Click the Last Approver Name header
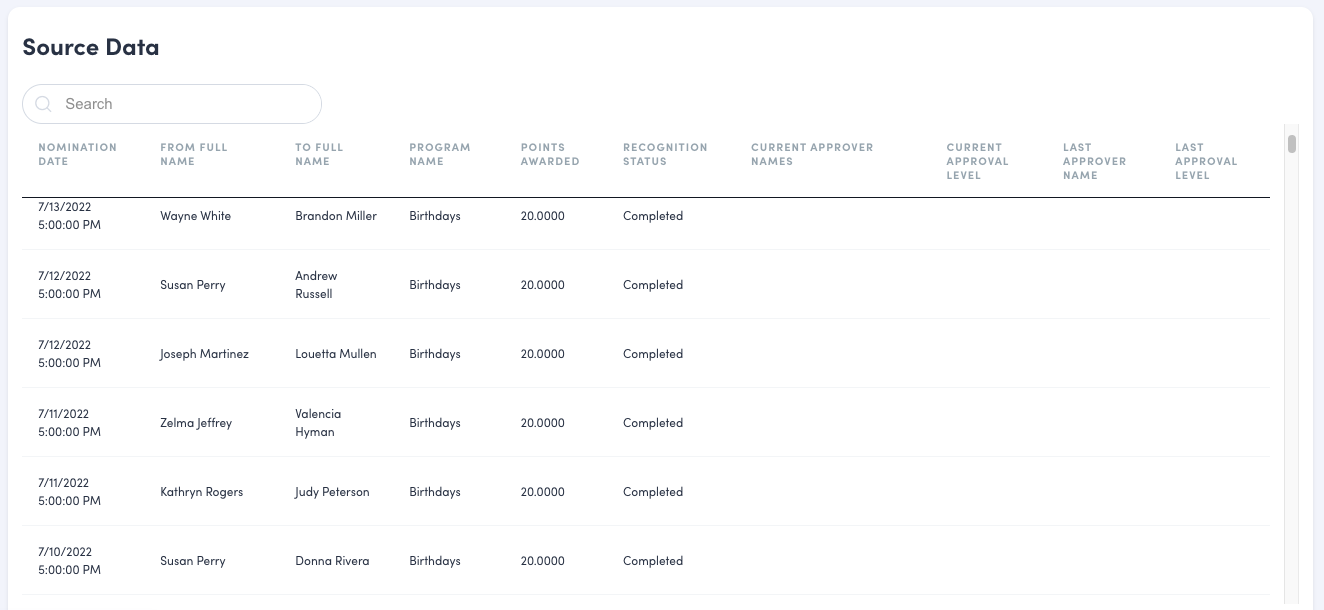The height and width of the screenshot is (610, 1324). [x=1094, y=161]
